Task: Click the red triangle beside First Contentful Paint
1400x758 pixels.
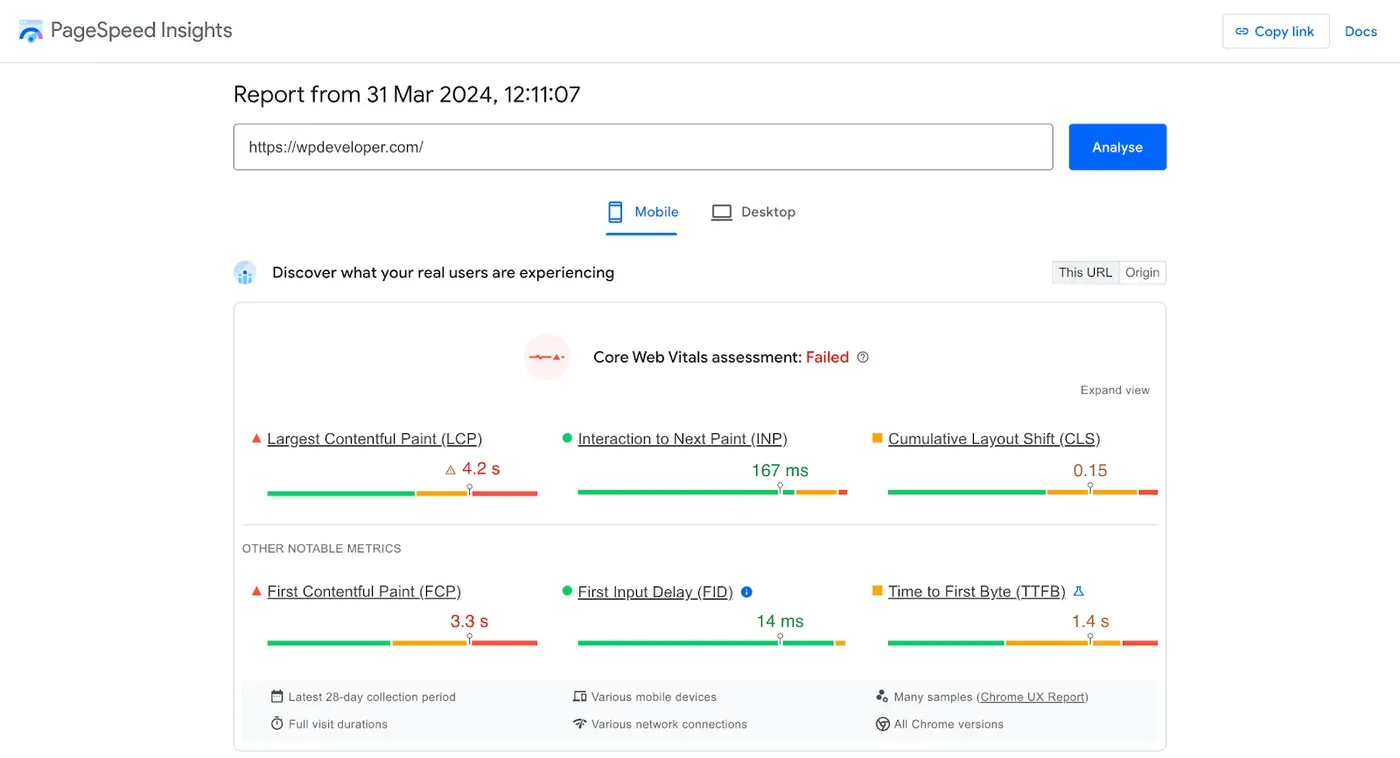Action: (x=256, y=591)
